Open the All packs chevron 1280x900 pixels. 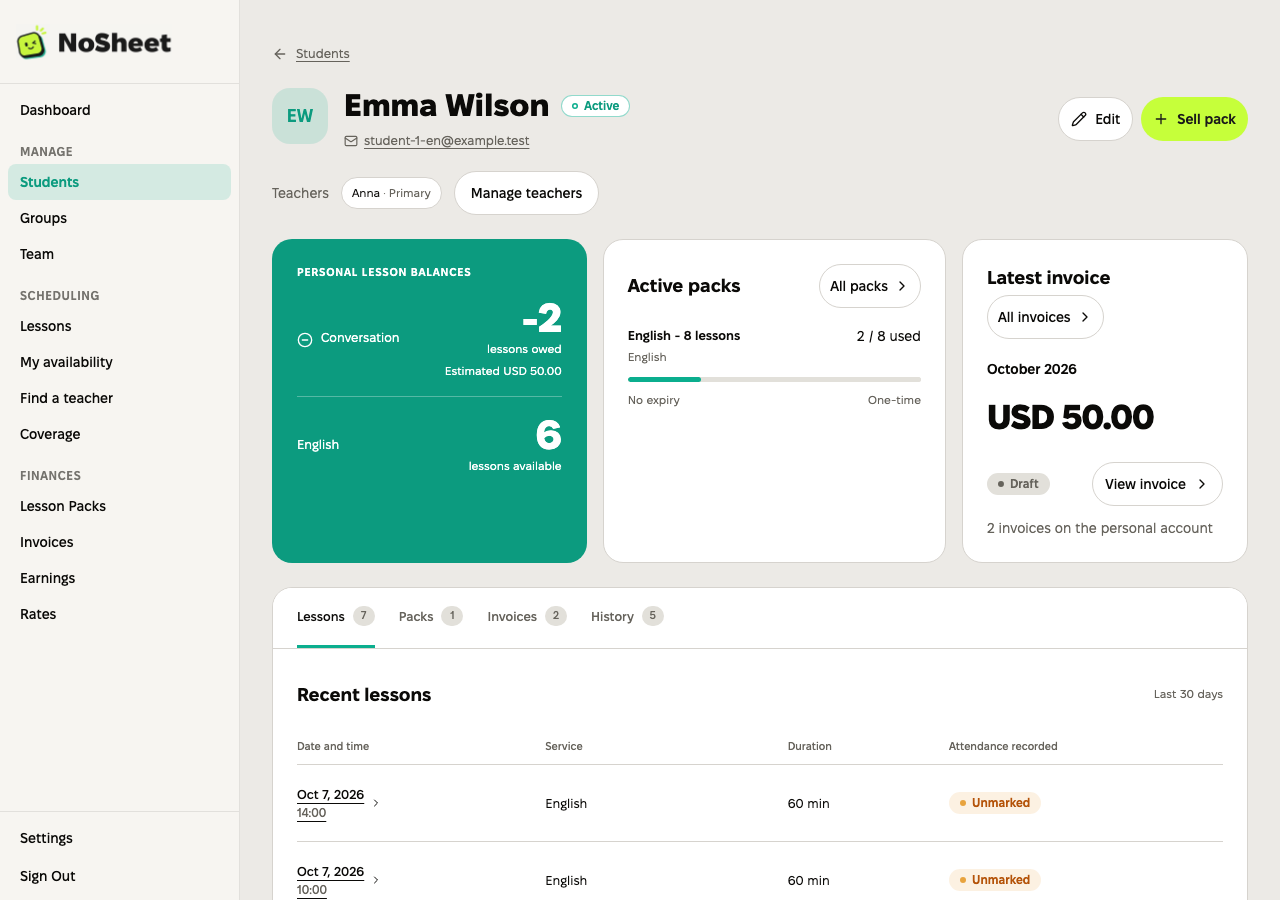pyautogui.click(x=901, y=286)
